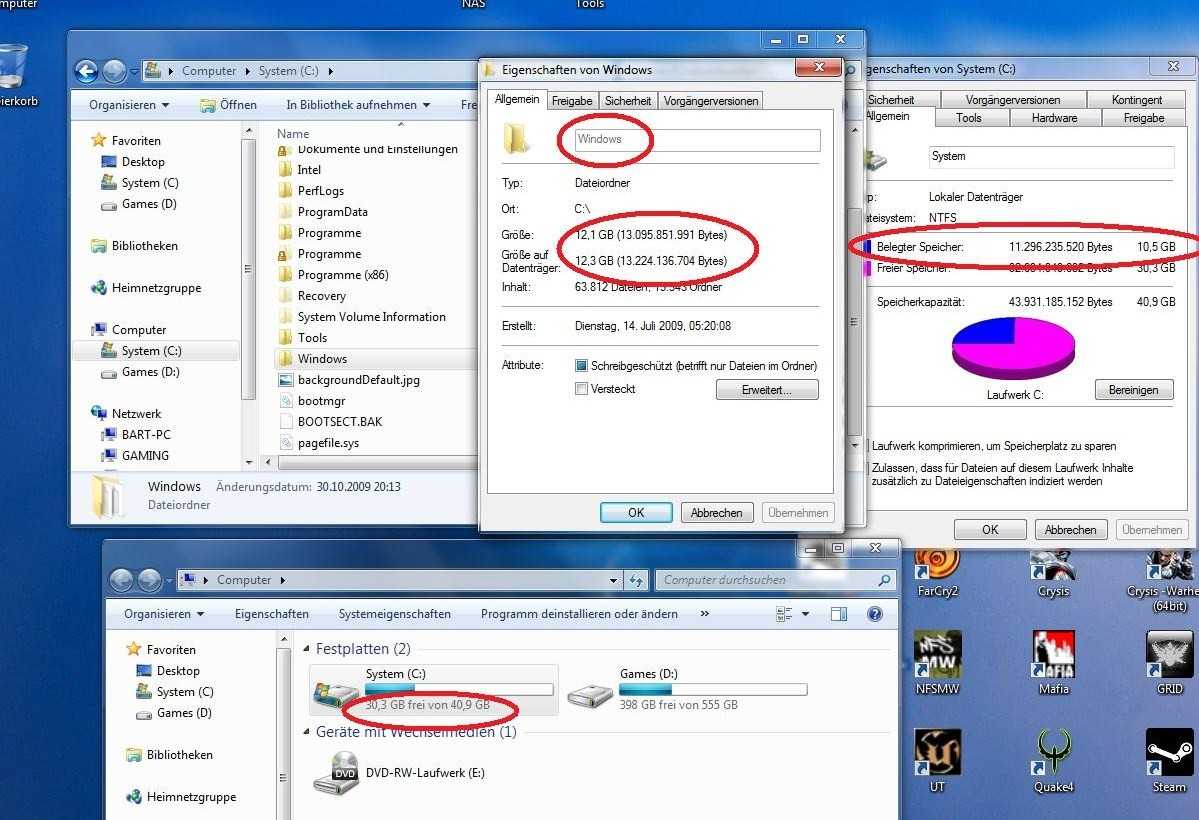Toggle the Laufwerk komprimieren checkbox

coord(868,446)
